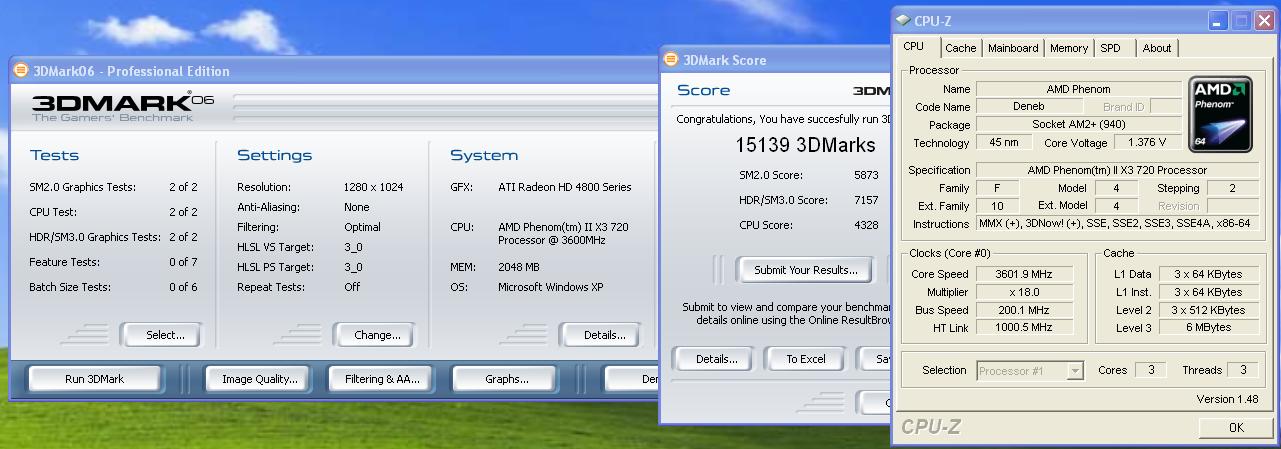The image size is (1281, 449).
Task: Click the Batch Size Tests count 0 of 6
Action: click(183, 287)
